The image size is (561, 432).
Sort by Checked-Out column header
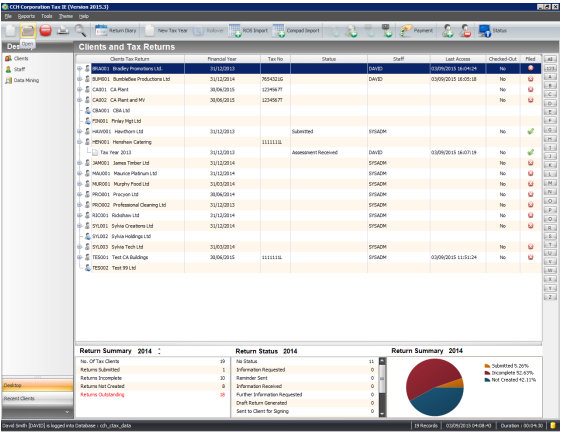(x=503, y=59)
